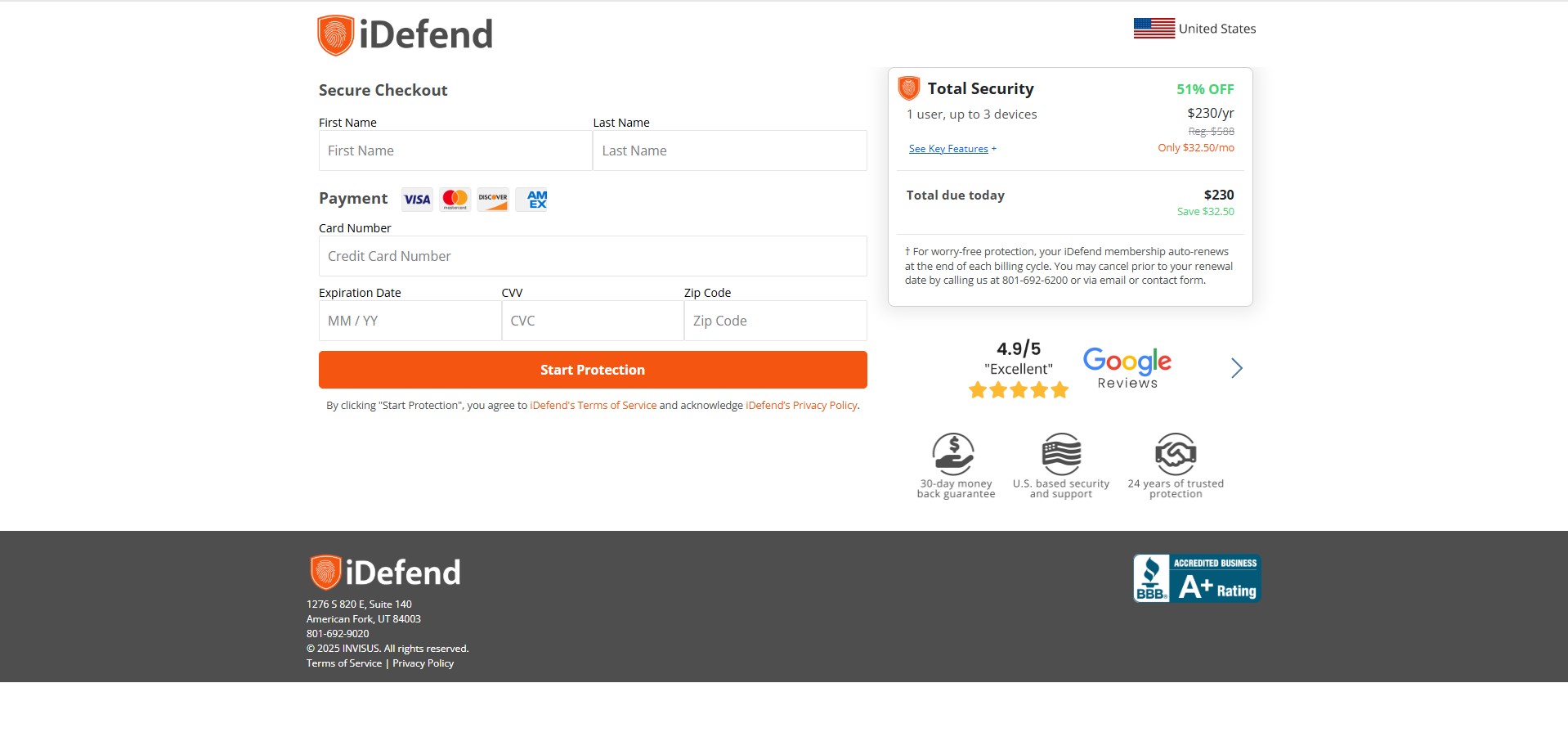
Task: Click the Discover card icon
Action: pyautogui.click(x=493, y=200)
